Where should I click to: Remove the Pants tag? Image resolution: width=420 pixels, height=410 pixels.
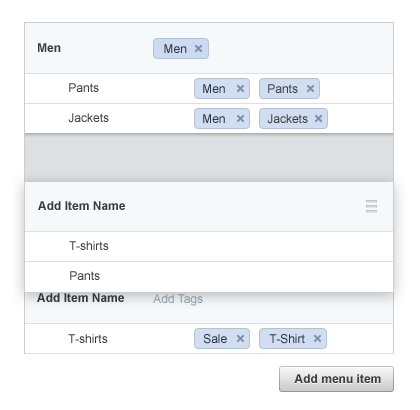pyautogui.click(x=310, y=89)
